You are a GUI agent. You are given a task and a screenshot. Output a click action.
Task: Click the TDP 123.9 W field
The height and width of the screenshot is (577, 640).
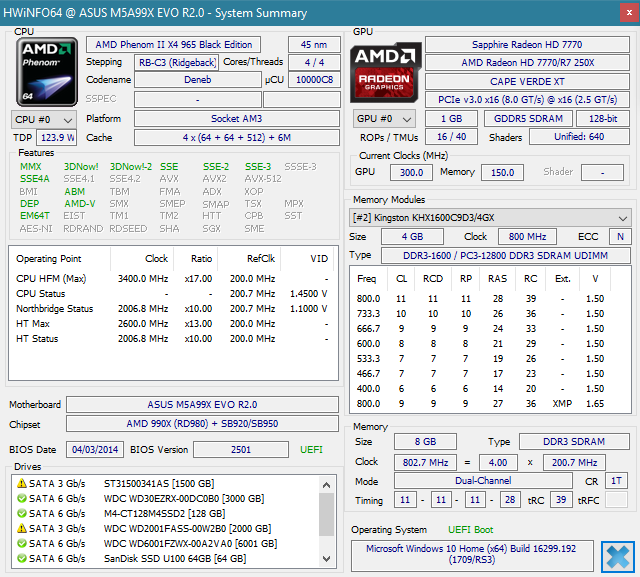[x=56, y=138]
